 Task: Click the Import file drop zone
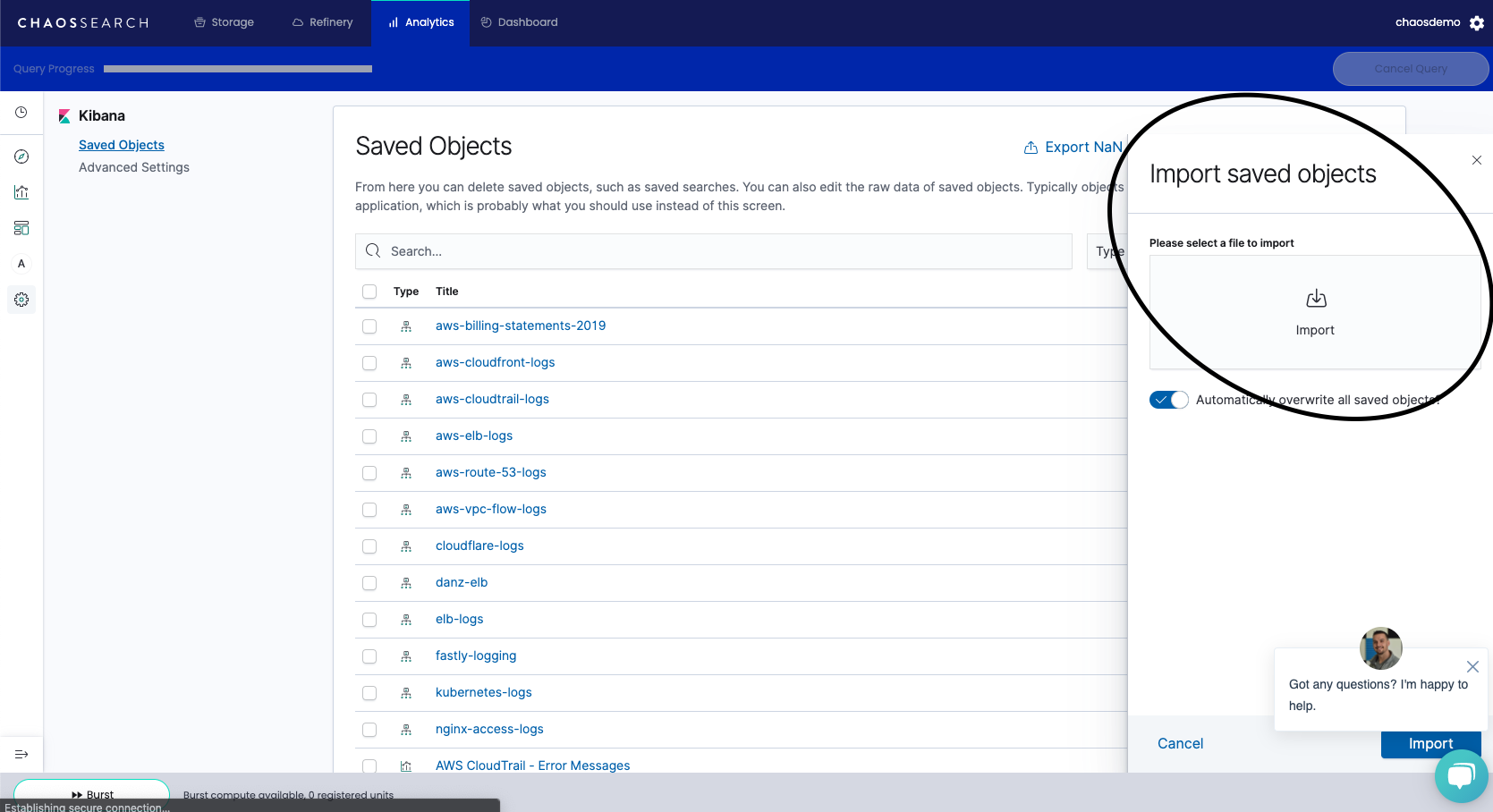coord(1315,312)
